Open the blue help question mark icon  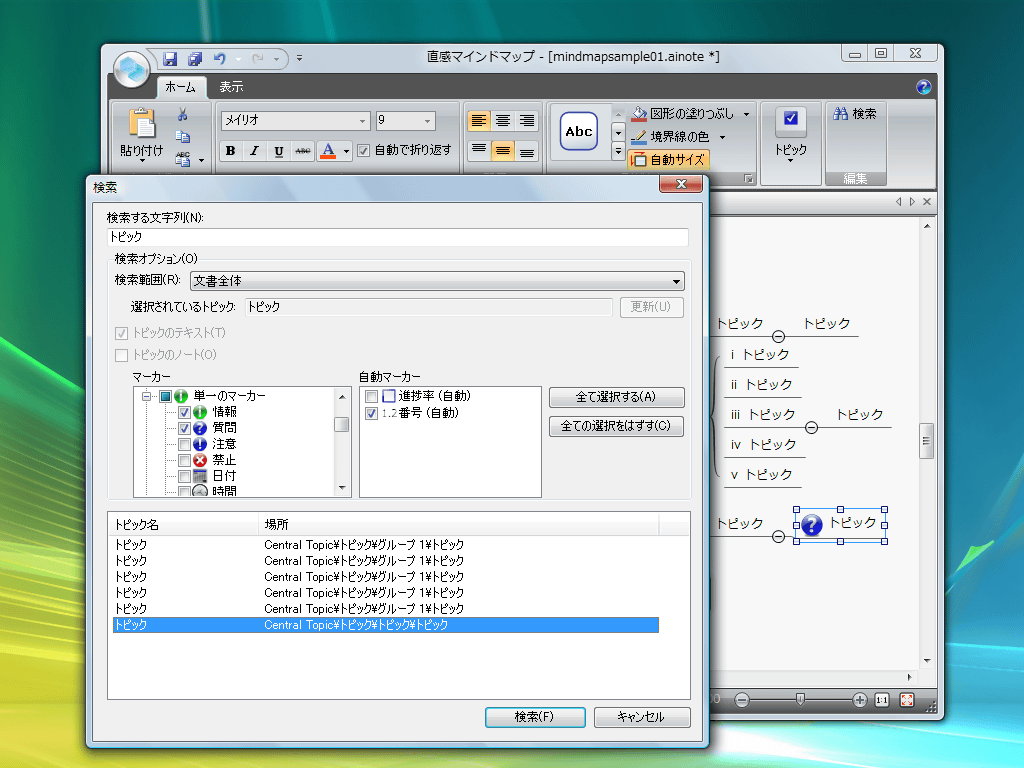[x=923, y=87]
